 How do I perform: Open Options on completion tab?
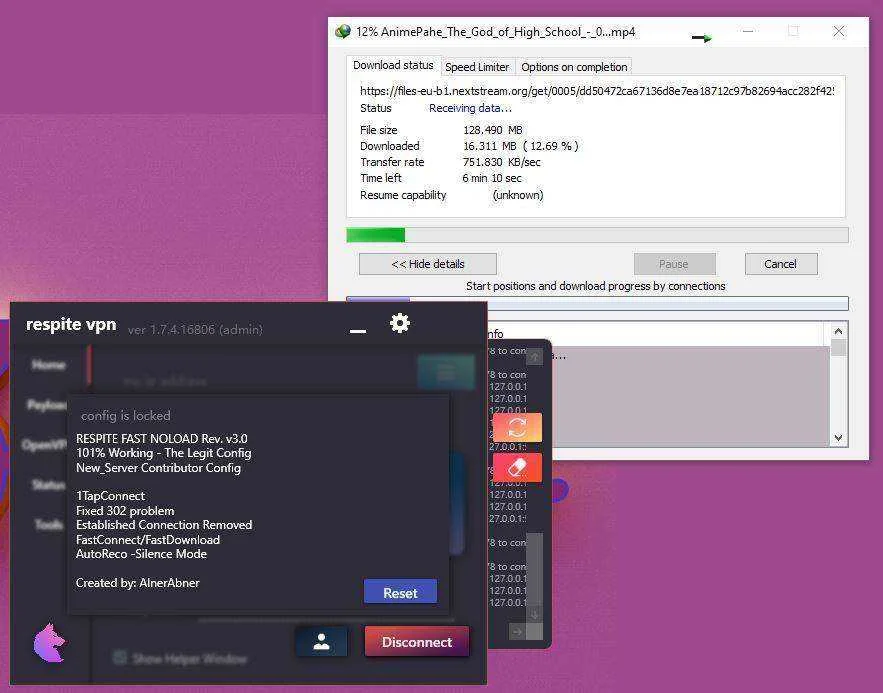pyautogui.click(x=574, y=67)
